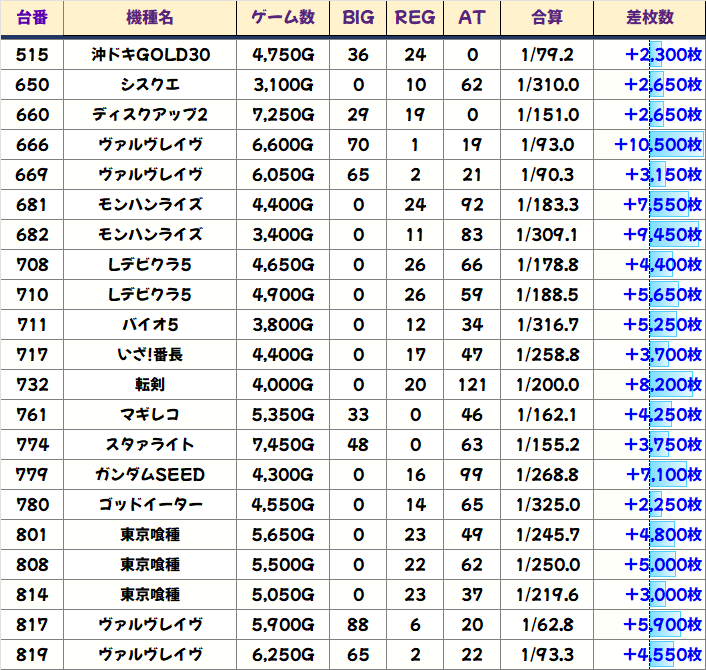Click the スタァライト machine name

point(150,445)
